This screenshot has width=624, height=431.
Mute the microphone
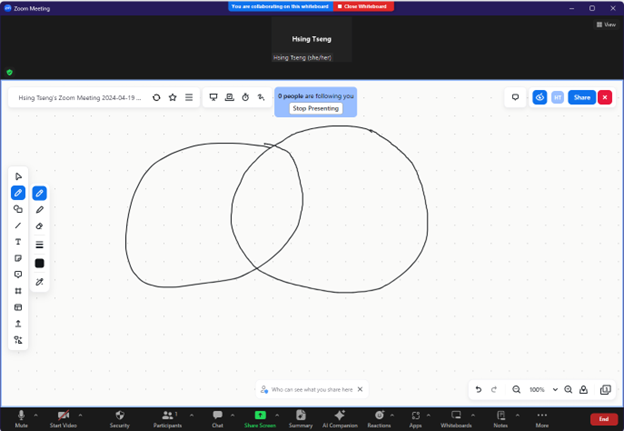click(x=21, y=419)
